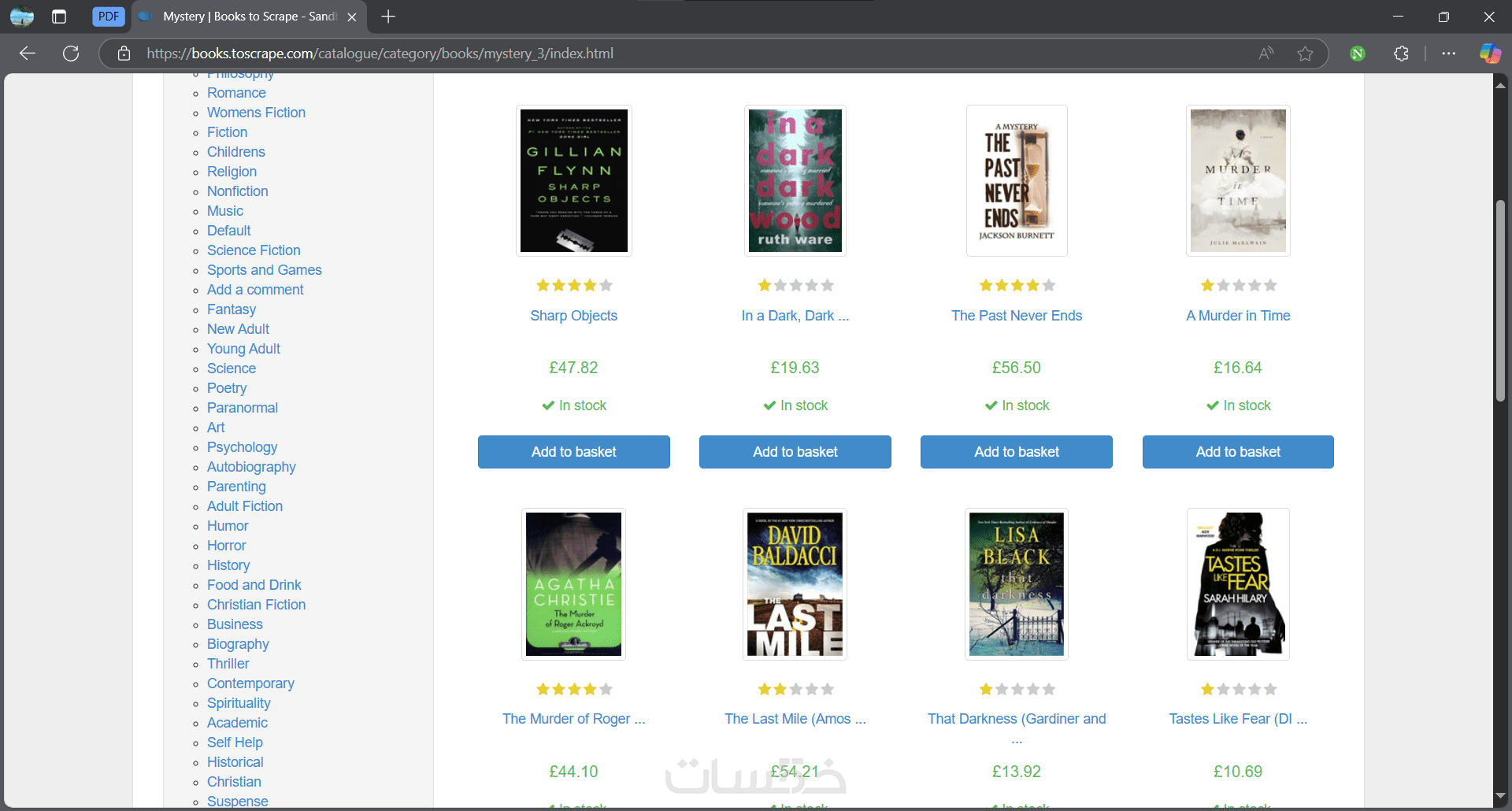Open Tastes Like Fear (DI title link

[1238, 719]
